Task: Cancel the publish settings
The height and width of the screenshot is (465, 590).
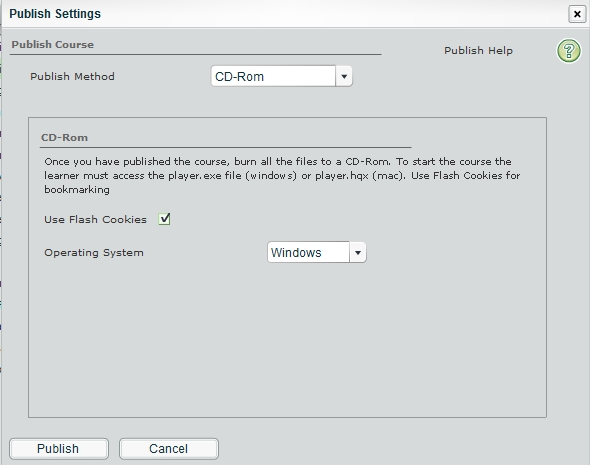Action: (x=169, y=448)
